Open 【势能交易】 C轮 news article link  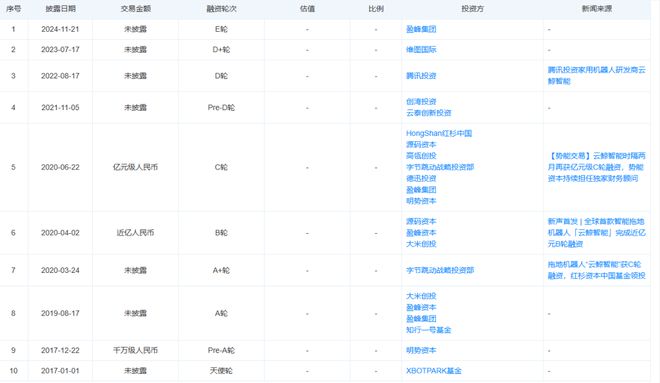coord(596,167)
